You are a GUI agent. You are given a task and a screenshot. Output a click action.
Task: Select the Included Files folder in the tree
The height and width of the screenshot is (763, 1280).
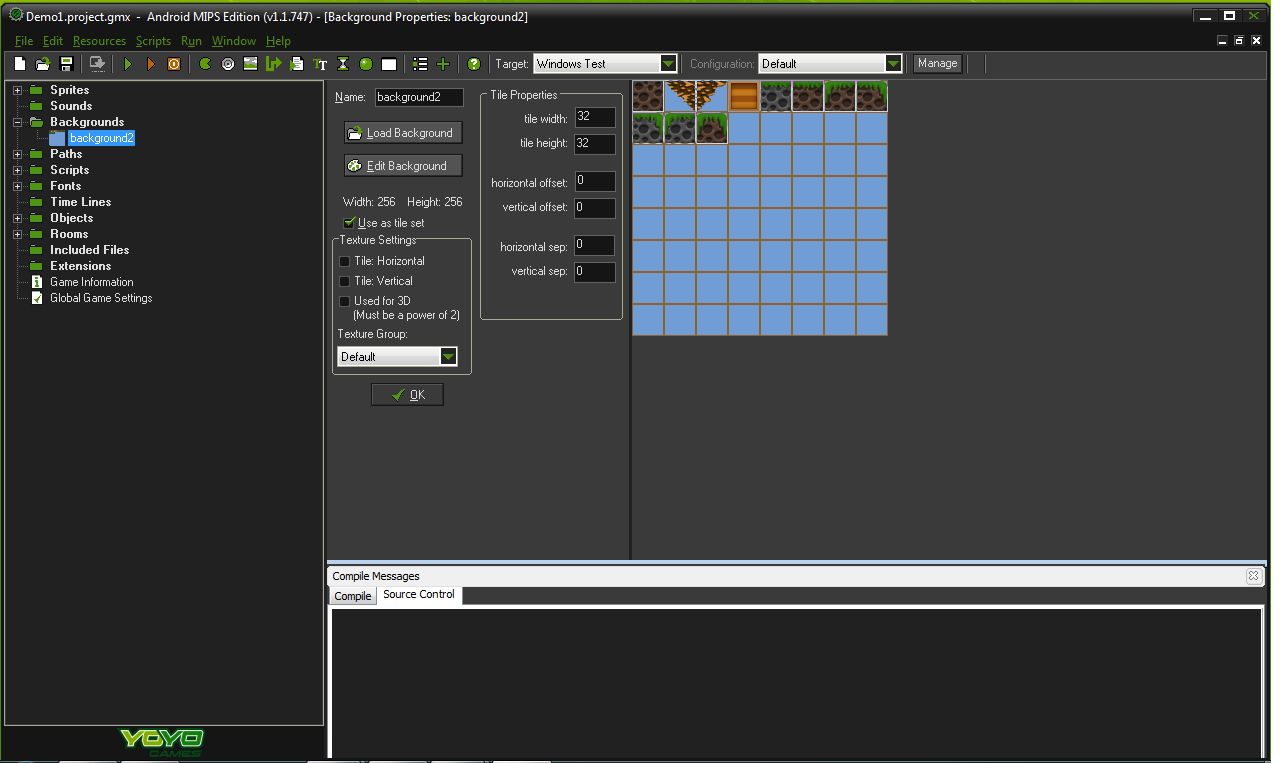[x=90, y=250]
